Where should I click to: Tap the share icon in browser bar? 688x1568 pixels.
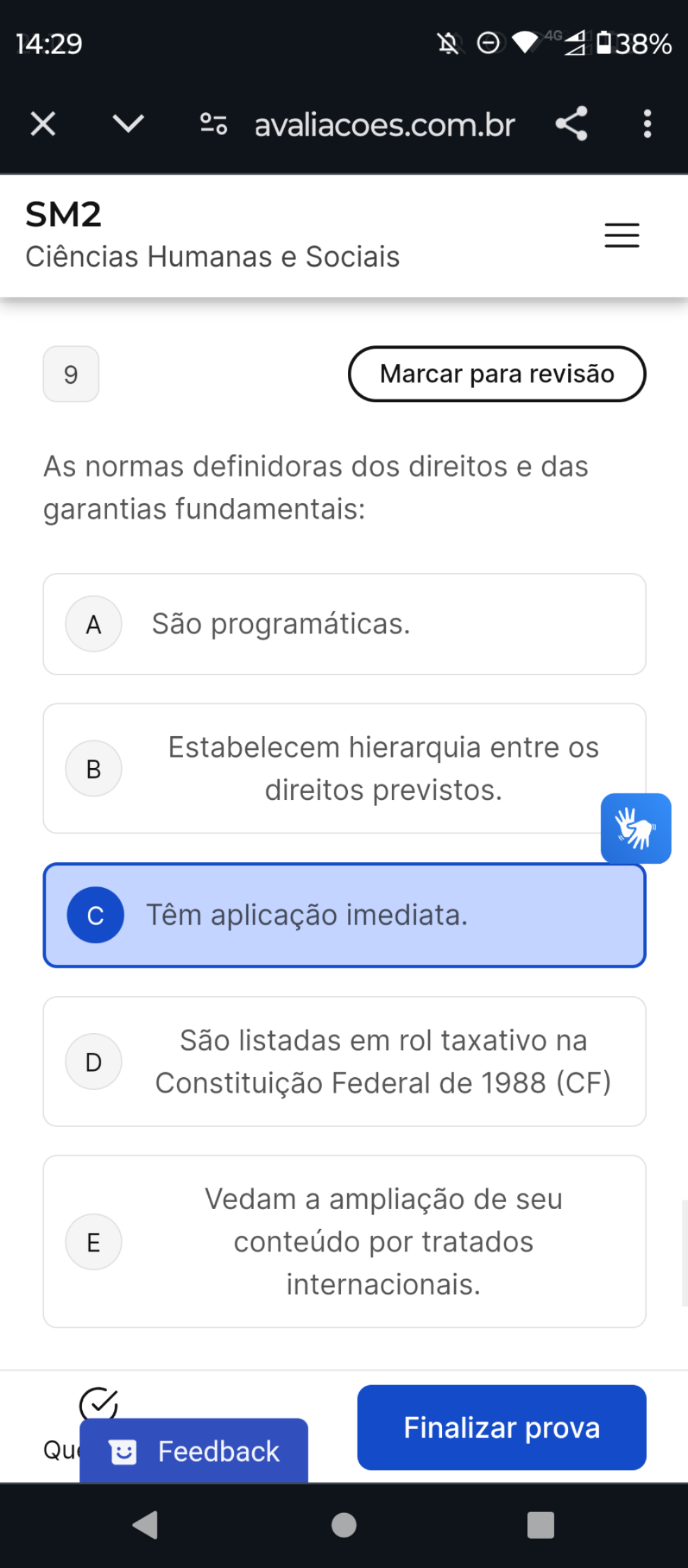pos(571,124)
